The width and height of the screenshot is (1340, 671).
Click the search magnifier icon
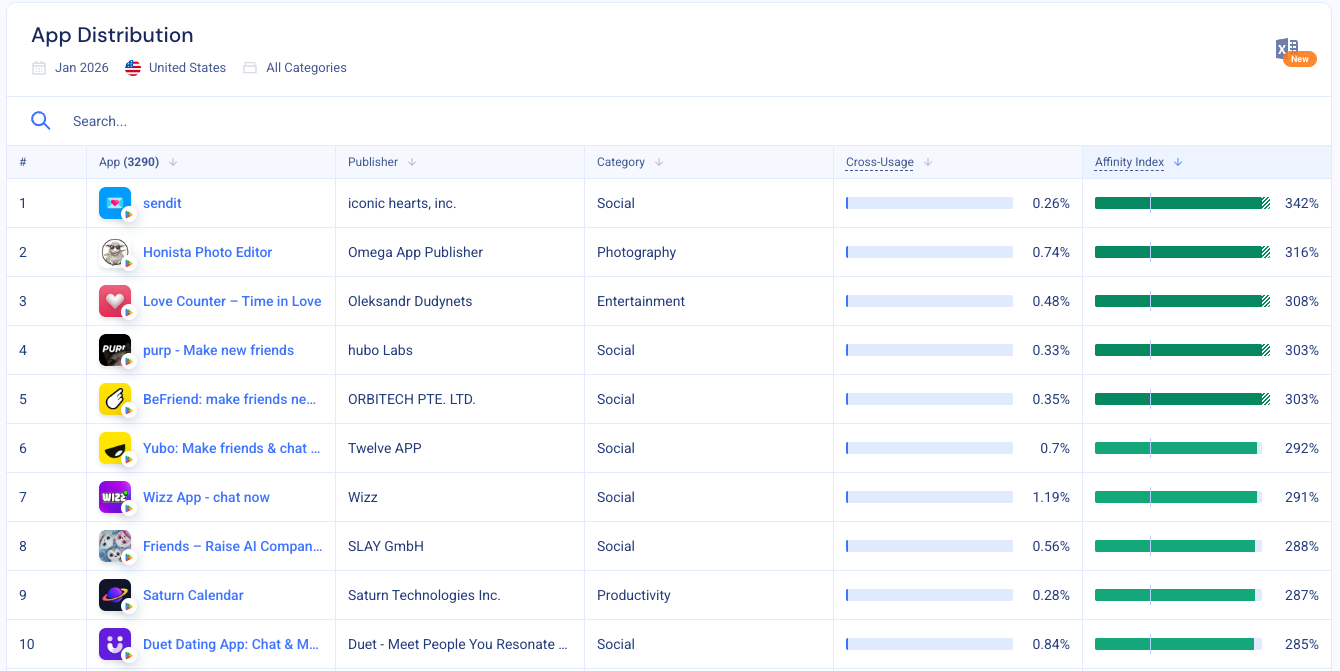coord(40,121)
